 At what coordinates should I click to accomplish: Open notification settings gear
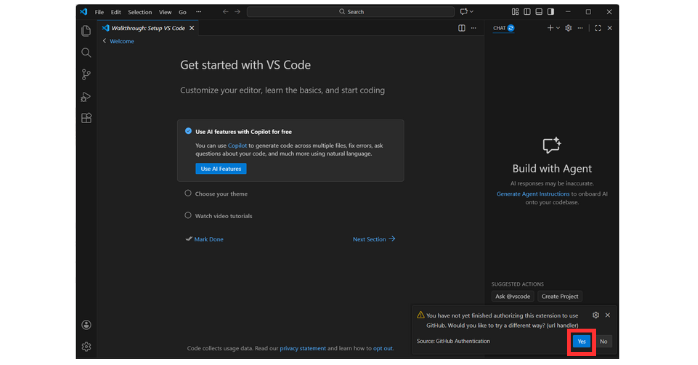click(596, 315)
